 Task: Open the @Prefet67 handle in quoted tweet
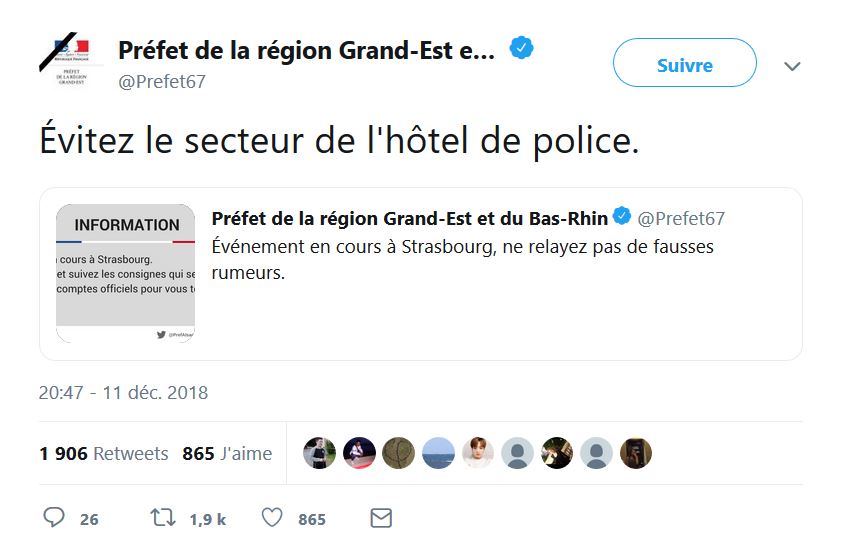[681, 218]
